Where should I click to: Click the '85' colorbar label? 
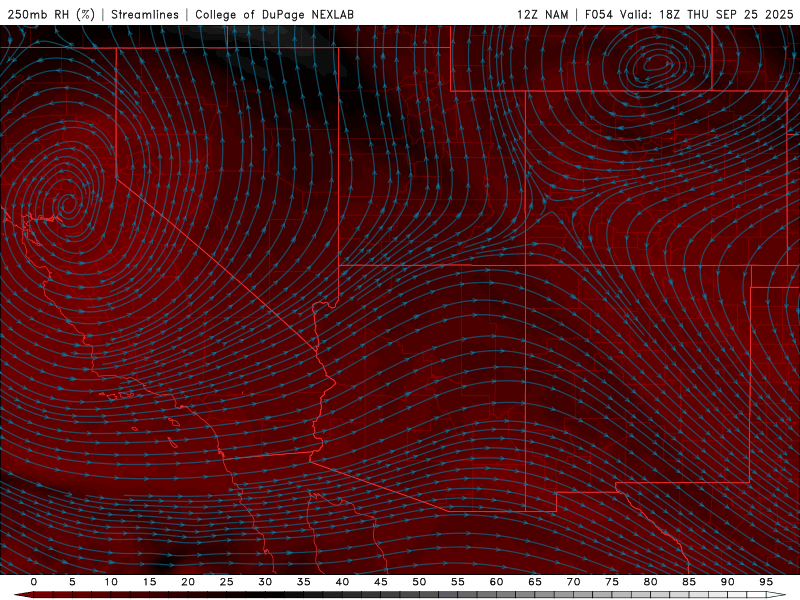coord(689,582)
